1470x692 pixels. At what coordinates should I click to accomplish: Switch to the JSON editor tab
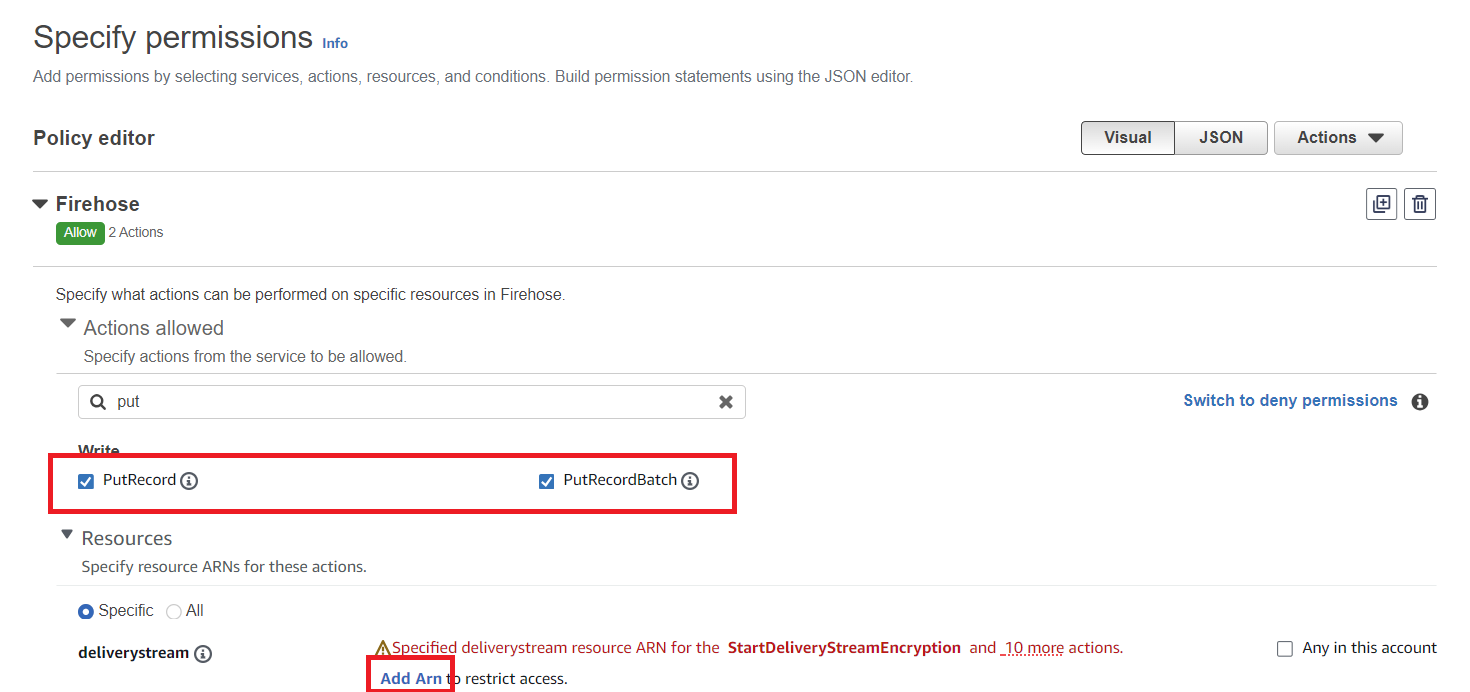click(x=1221, y=138)
